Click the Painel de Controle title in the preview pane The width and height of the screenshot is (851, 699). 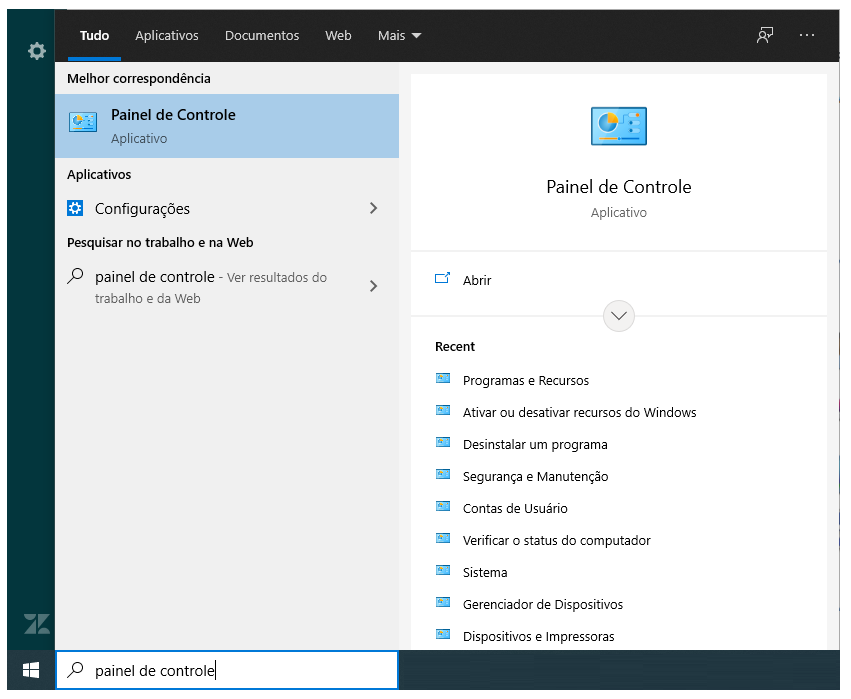point(619,187)
